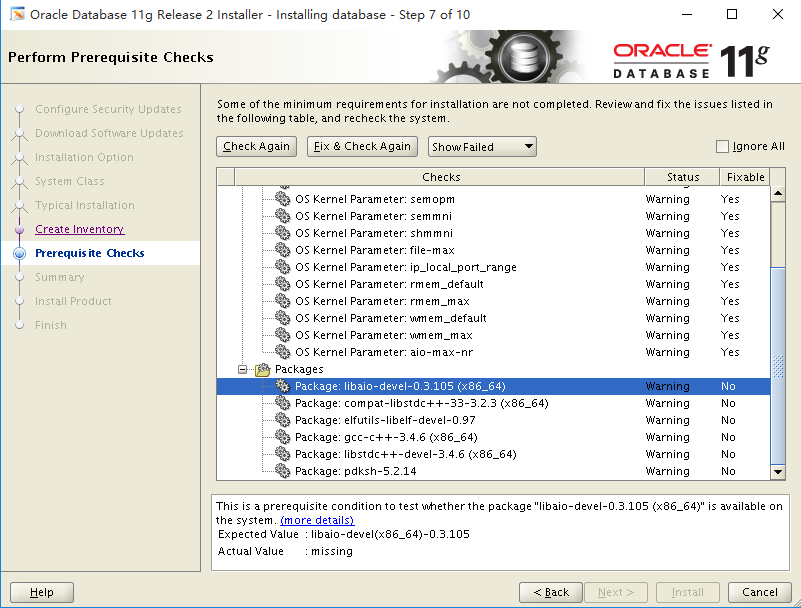Select row Package: compat-libstdc++-33-3.2.3
The height and width of the screenshot is (608, 801).
pos(493,403)
